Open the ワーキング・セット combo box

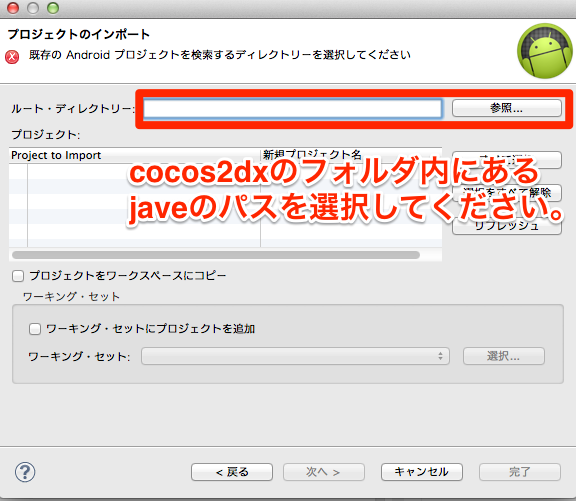click(x=295, y=356)
